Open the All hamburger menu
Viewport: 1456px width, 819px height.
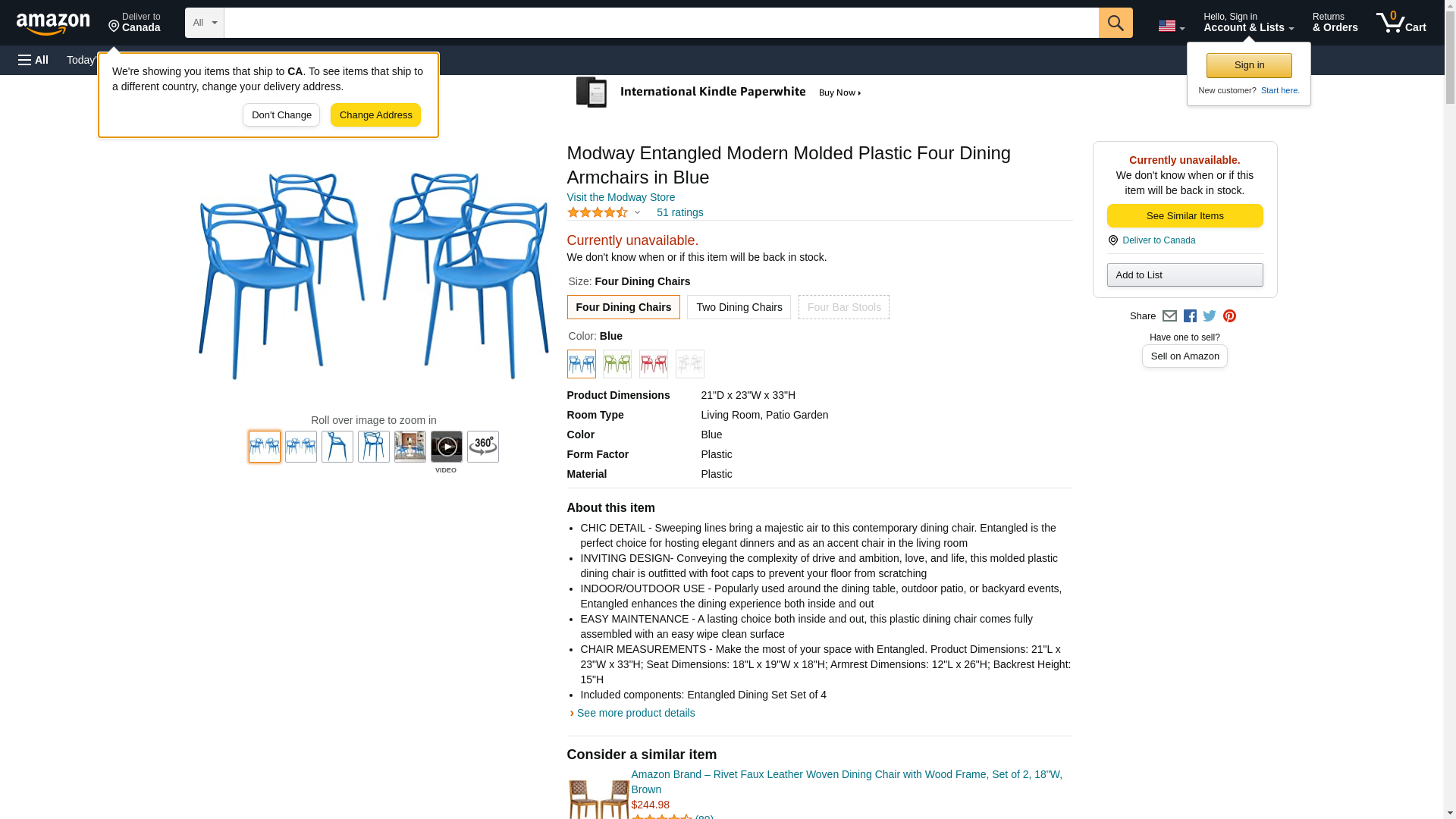click(33, 60)
